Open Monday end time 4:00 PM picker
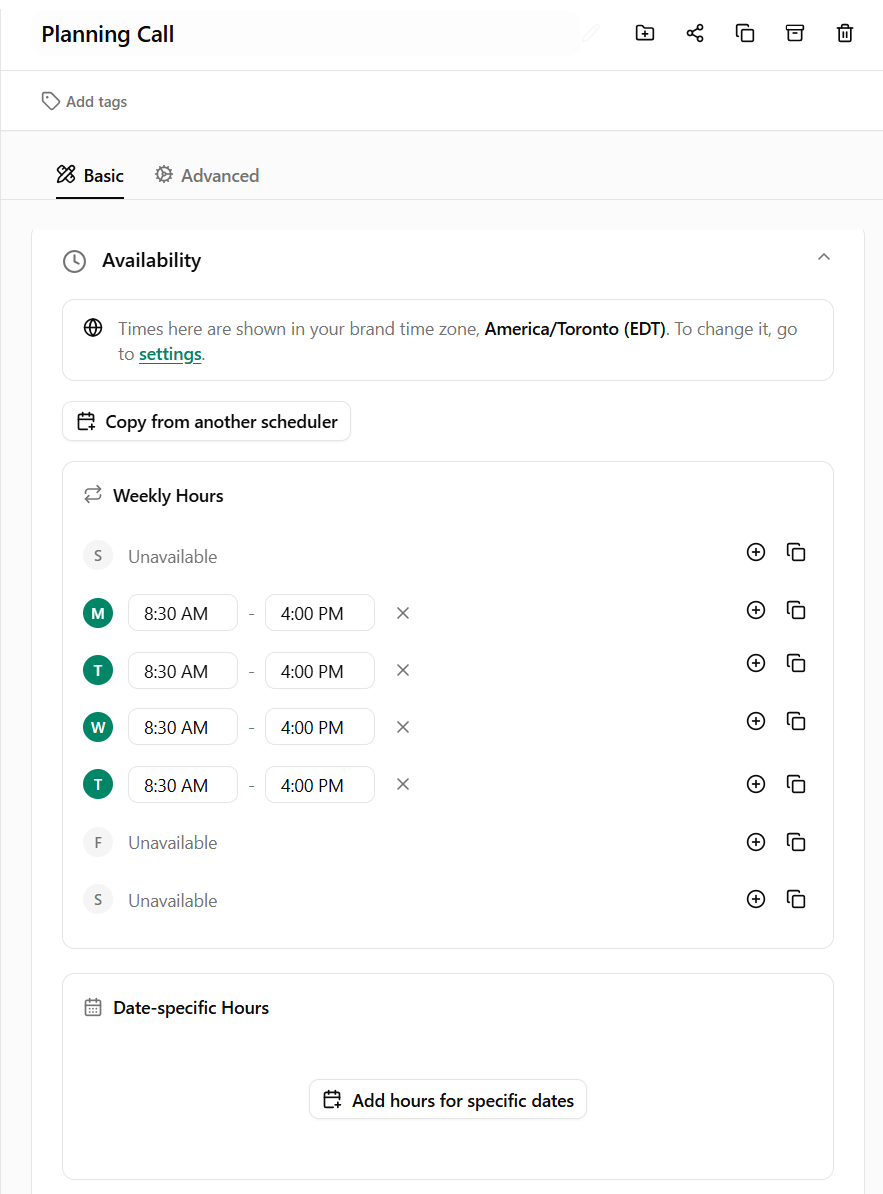The width and height of the screenshot is (883, 1194). click(x=320, y=613)
